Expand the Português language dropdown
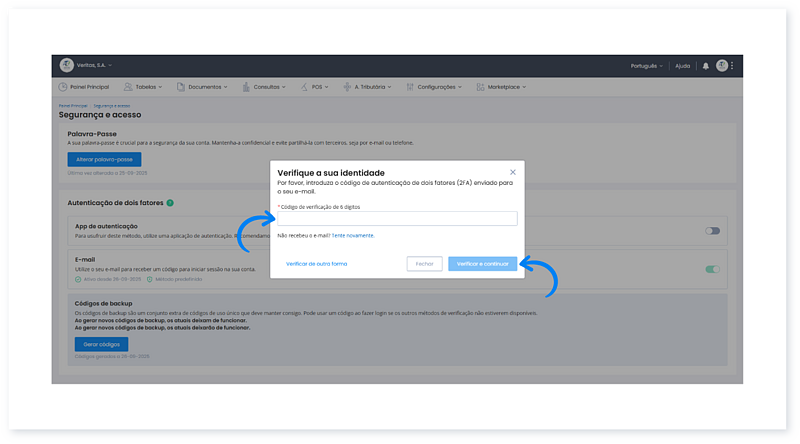 [646, 66]
